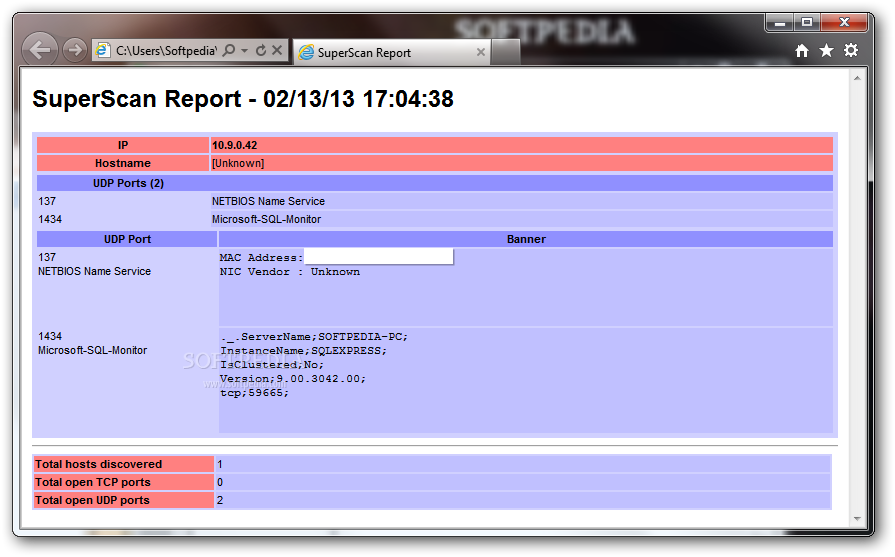Click InstanceName;SQLEXPRESS banner line
This screenshot has height=557, width=895.
[x=304, y=351]
